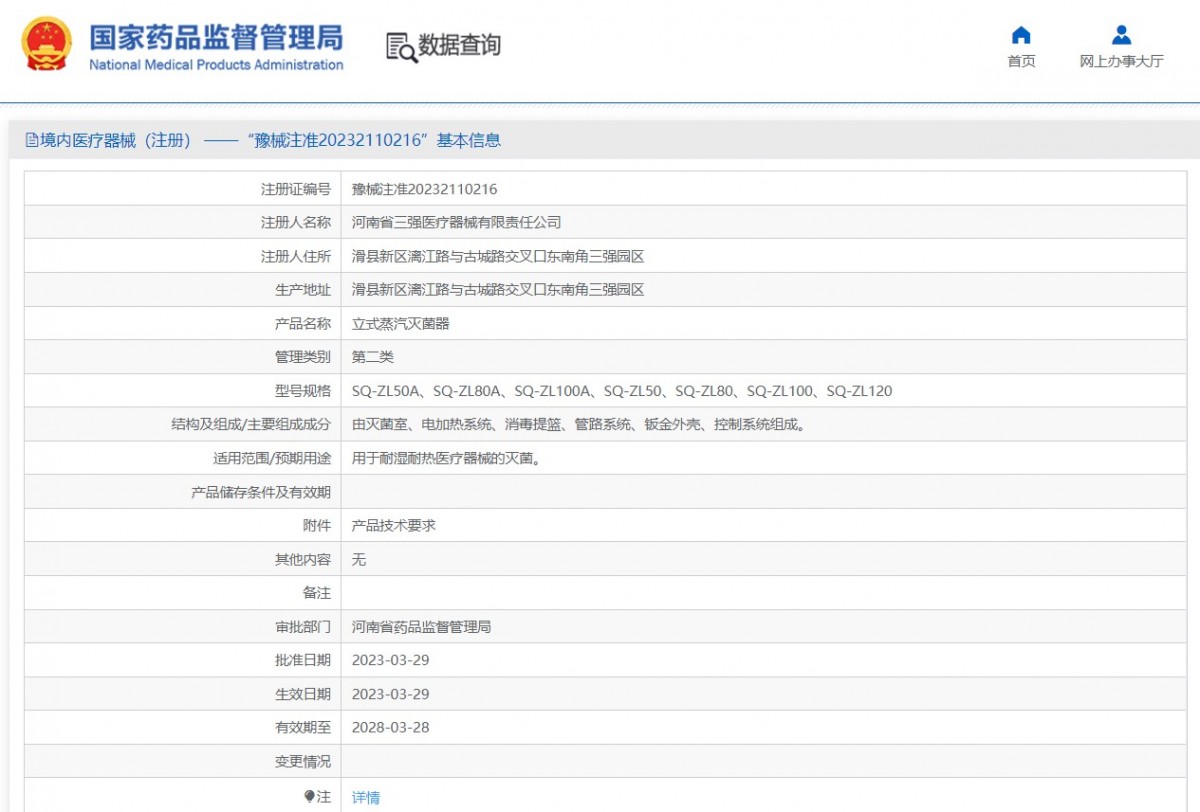1200x812 pixels.
Task: Click structure composition text 由灭菌室
Action: pyautogui.click(x=579, y=425)
